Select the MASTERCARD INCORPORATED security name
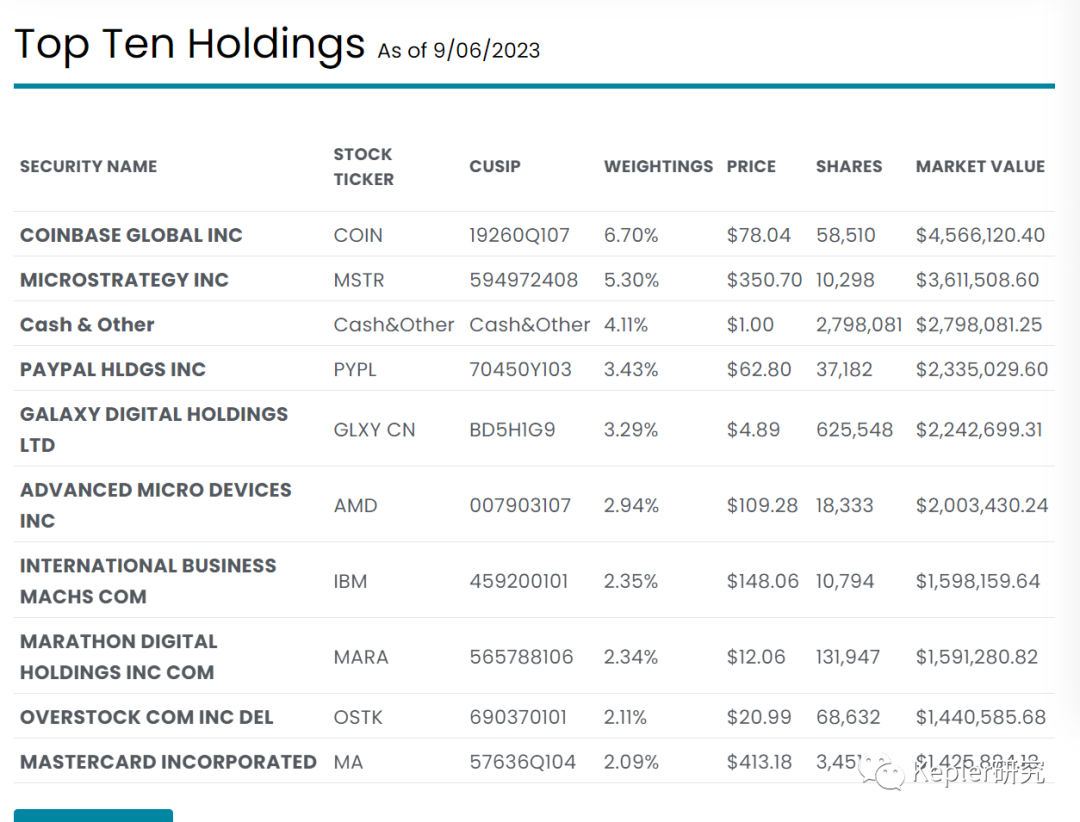Image resolution: width=1080 pixels, height=822 pixels. coord(168,763)
